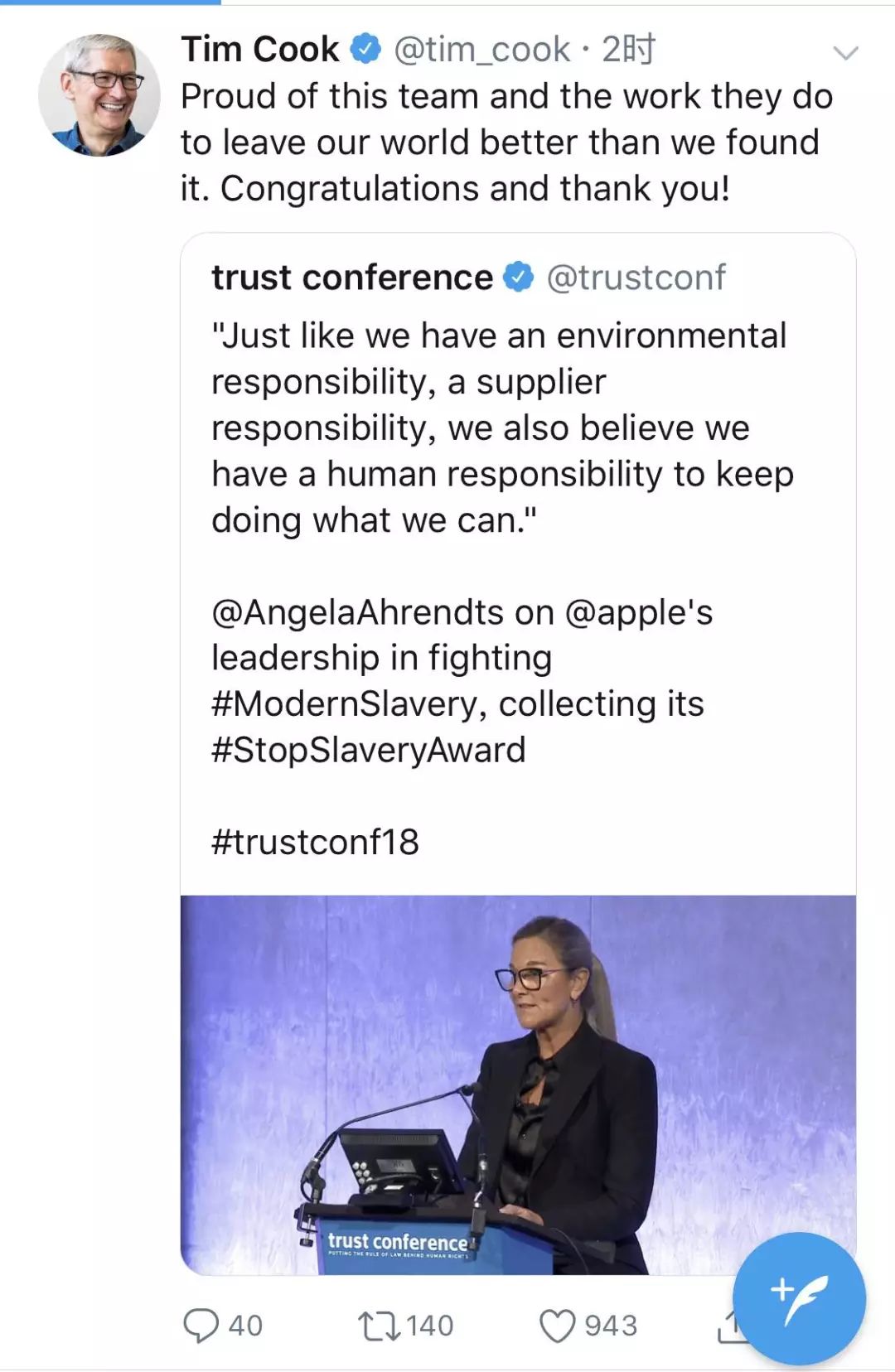Click the Tim Cook display name

coord(260,50)
